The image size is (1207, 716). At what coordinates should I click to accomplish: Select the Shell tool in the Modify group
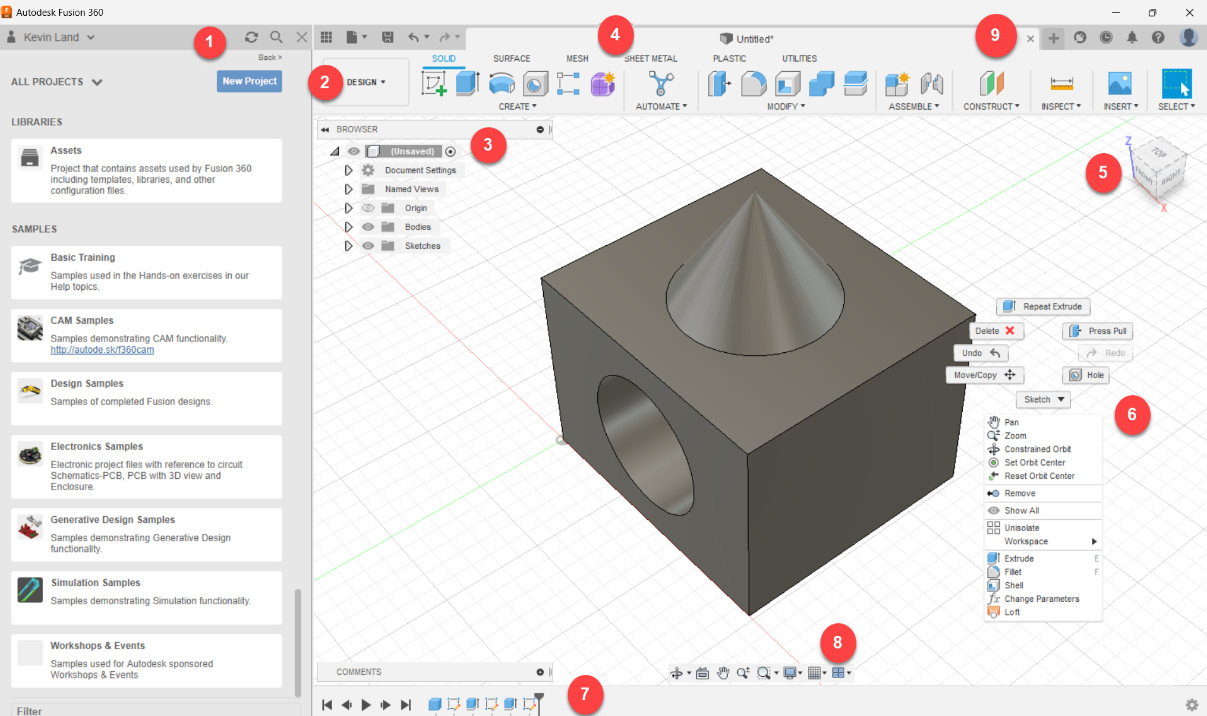(x=787, y=85)
